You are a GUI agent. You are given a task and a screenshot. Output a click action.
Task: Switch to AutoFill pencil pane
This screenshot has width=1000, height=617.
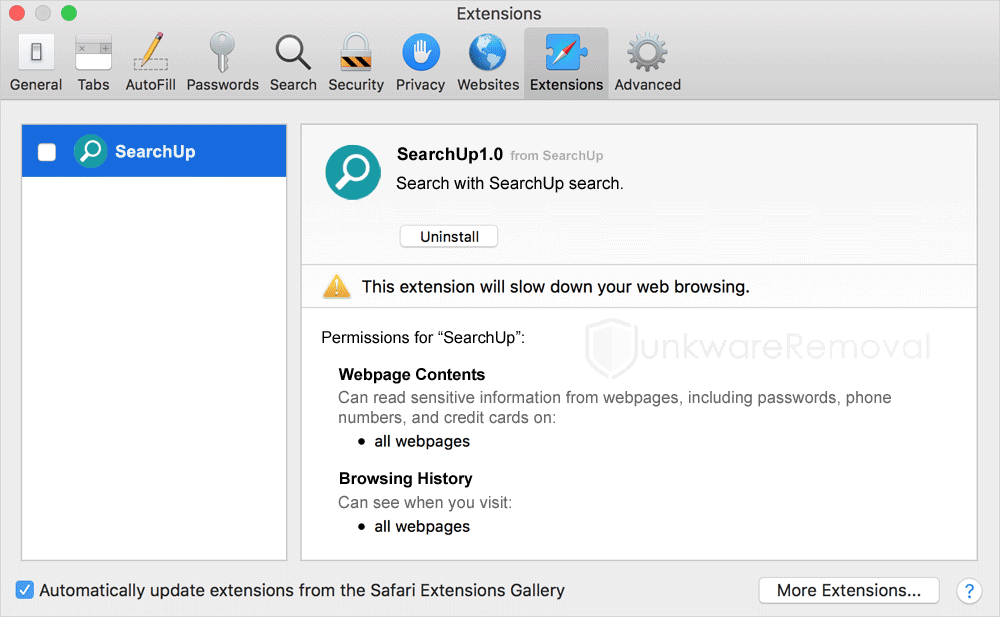[x=151, y=63]
